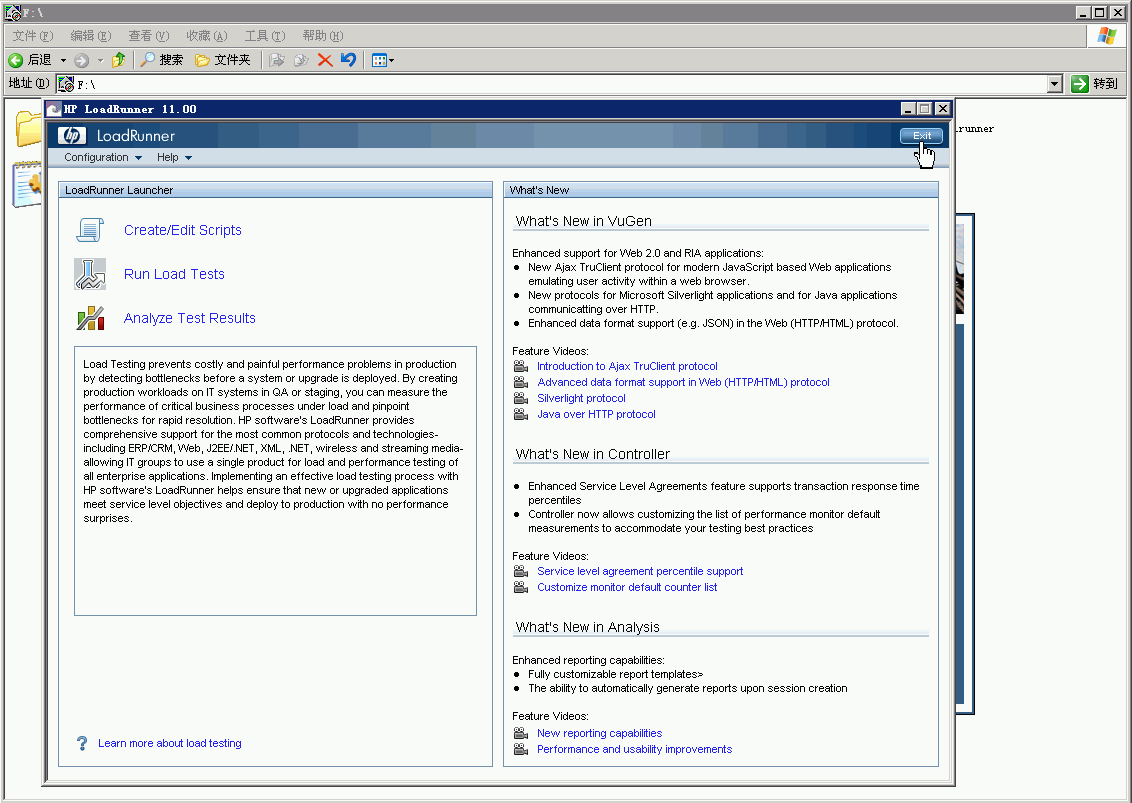1132x803 pixels.
Task: Toggle the Folders (文件夹) pane button
Action: (x=222, y=60)
